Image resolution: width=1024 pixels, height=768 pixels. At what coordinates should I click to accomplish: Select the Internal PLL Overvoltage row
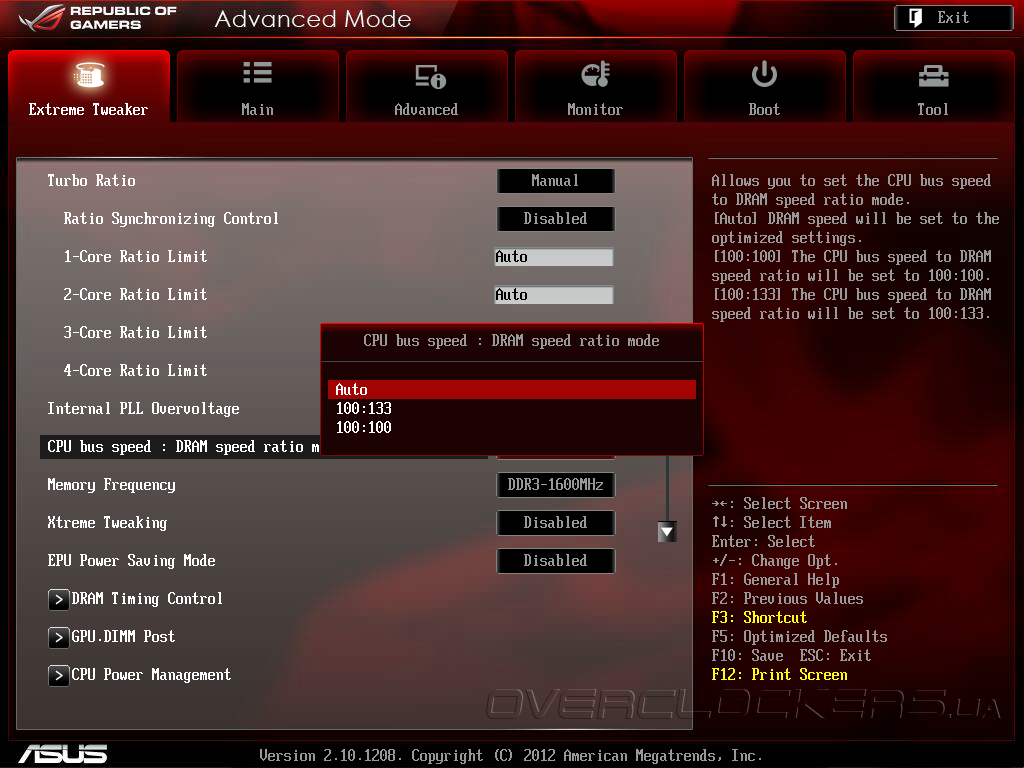(x=144, y=409)
